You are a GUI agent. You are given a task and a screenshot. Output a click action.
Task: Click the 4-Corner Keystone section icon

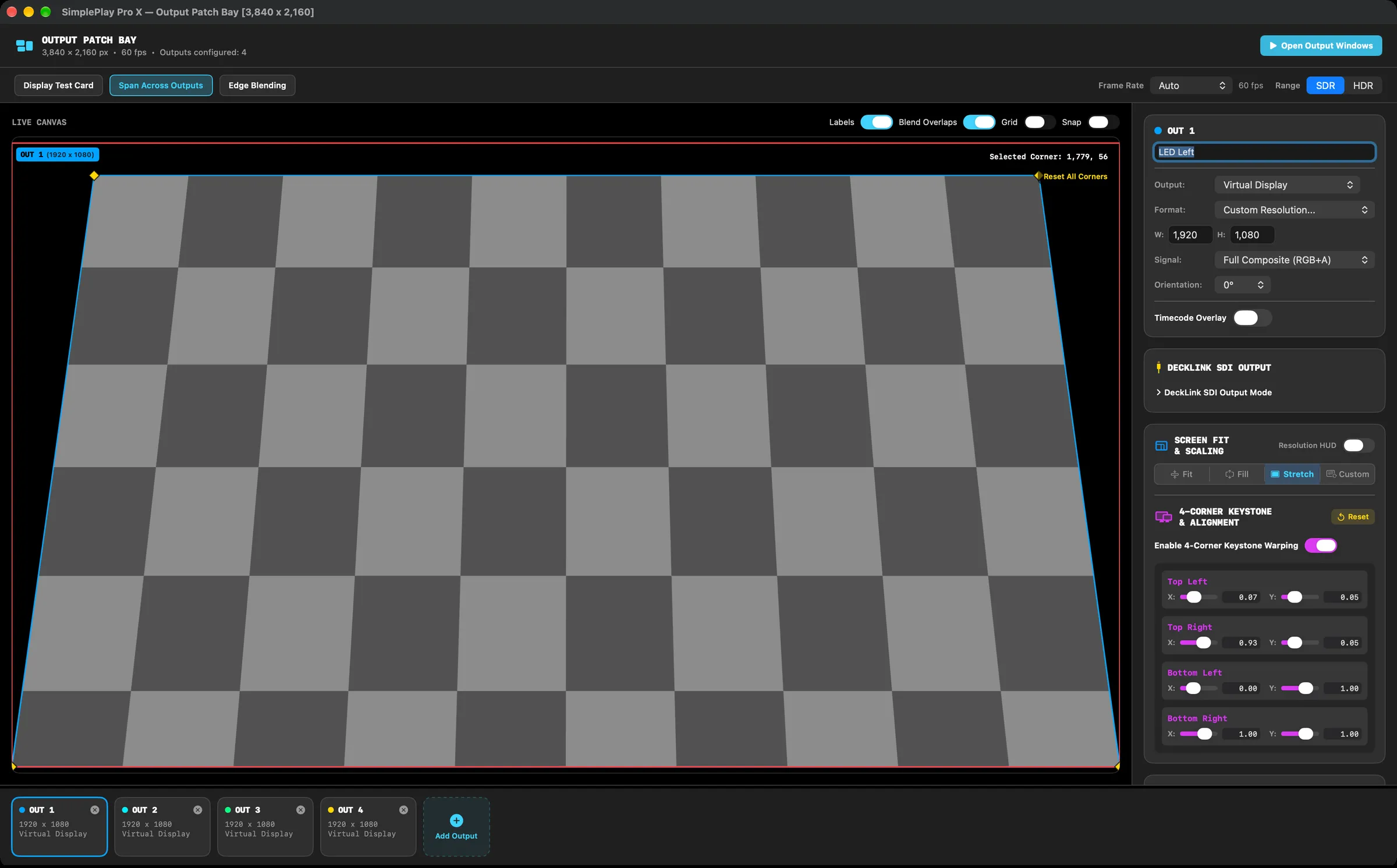point(1163,517)
